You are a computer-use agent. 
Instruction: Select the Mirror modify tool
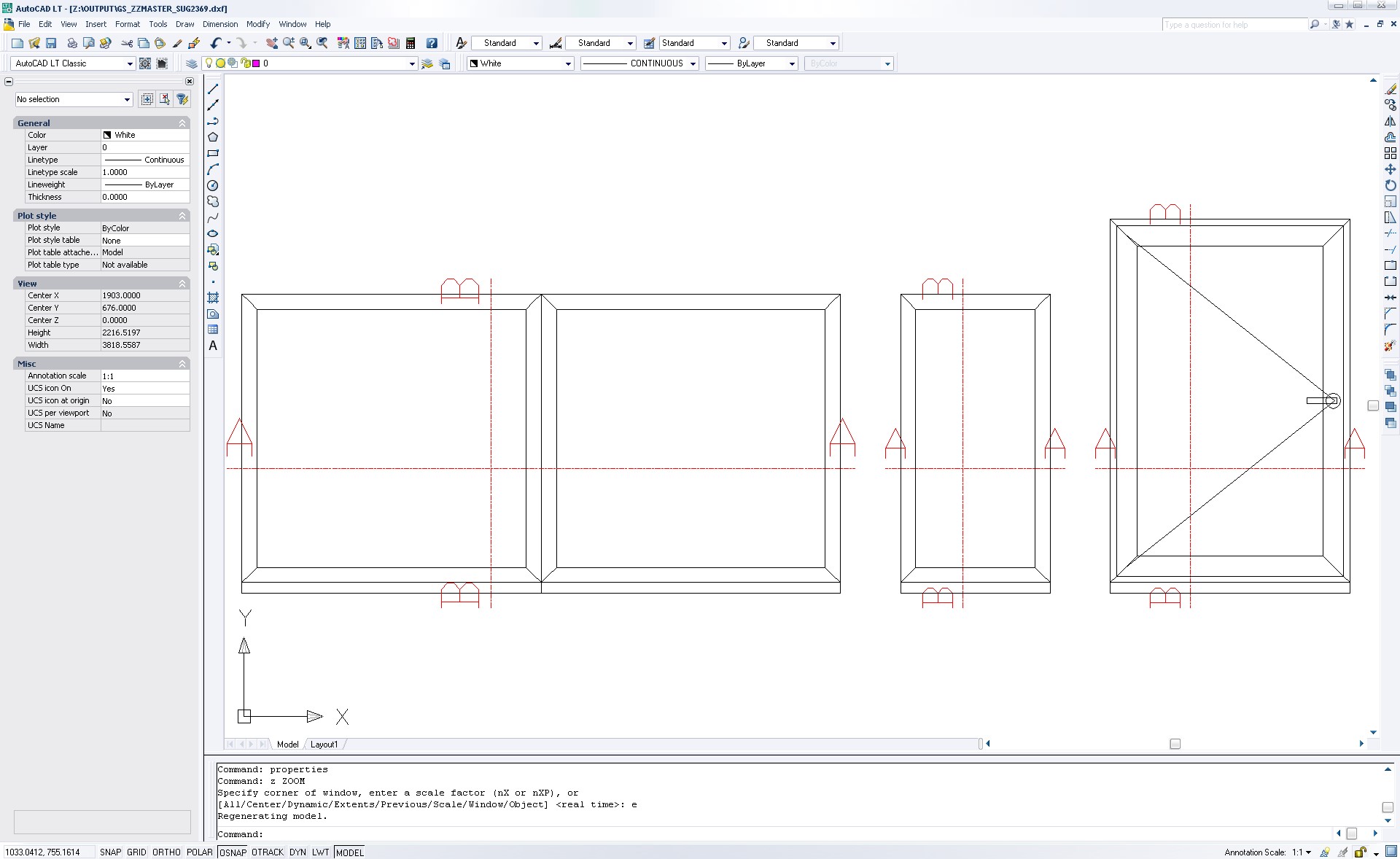[1391, 121]
